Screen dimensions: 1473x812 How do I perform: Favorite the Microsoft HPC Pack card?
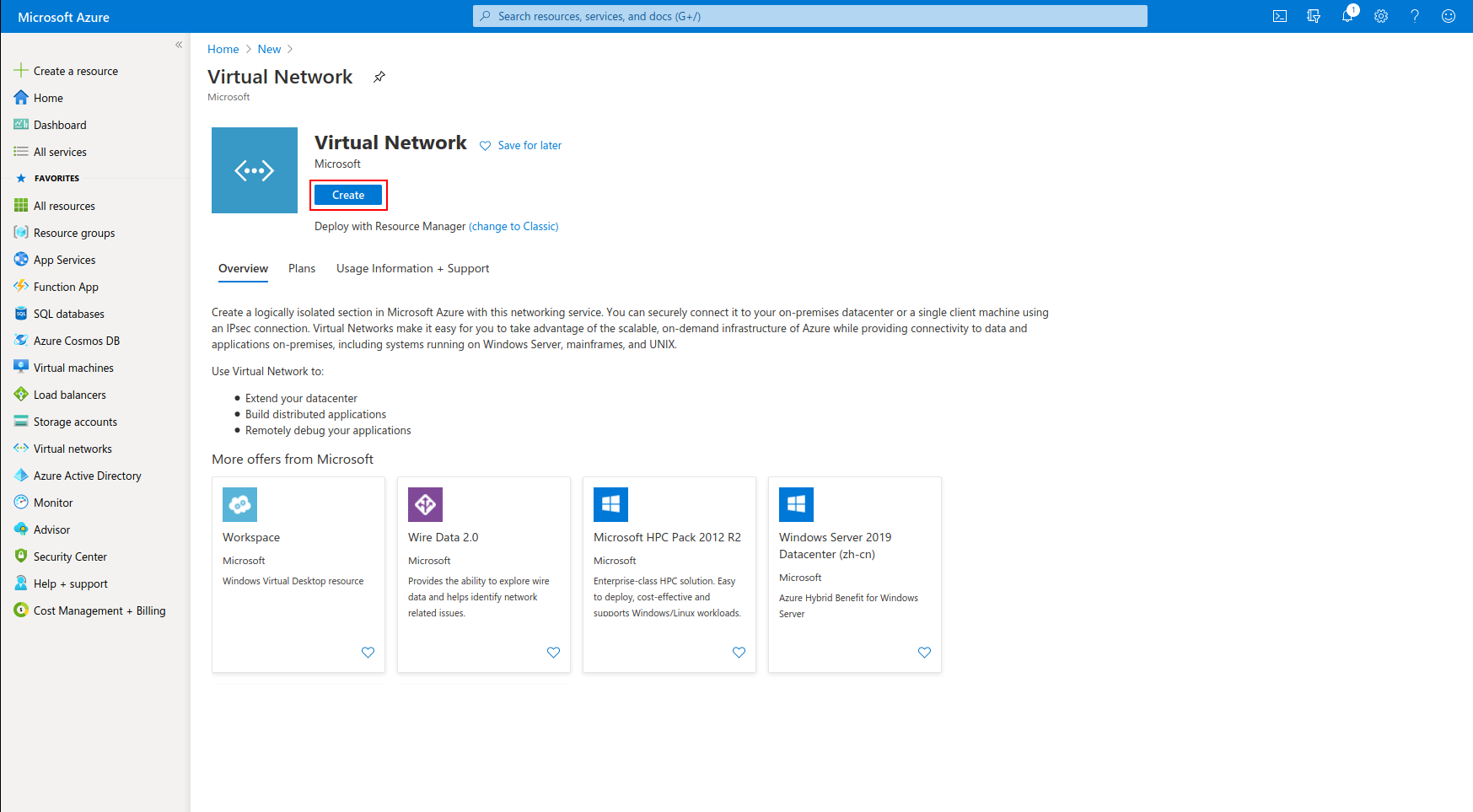pyautogui.click(x=739, y=653)
